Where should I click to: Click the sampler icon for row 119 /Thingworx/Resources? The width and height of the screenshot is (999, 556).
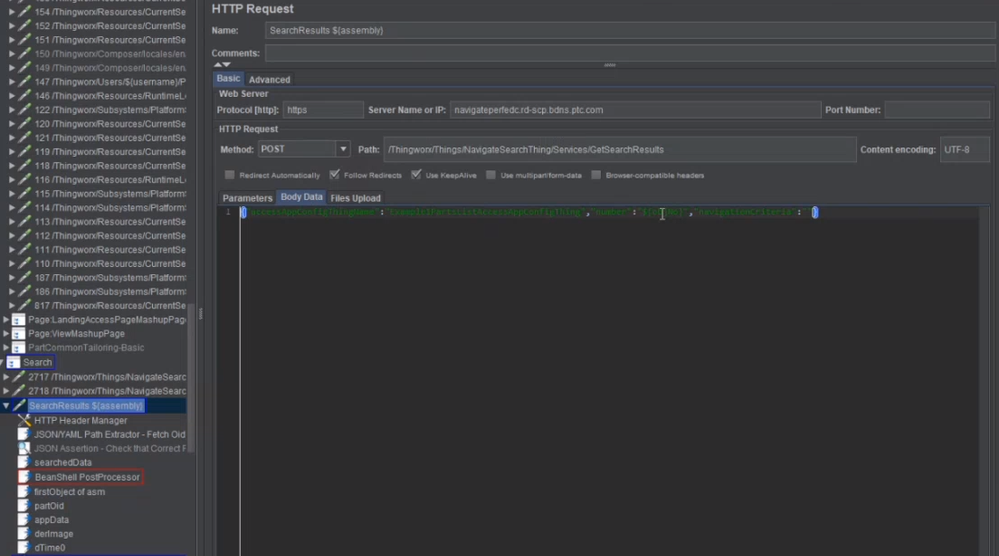[24, 152]
